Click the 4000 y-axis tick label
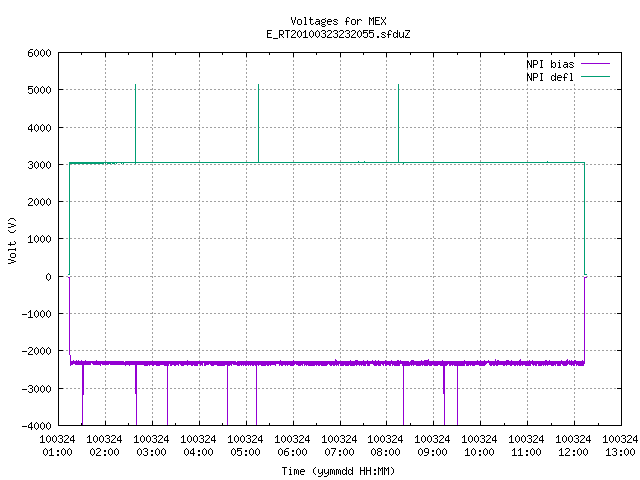This screenshot has width=640, height=480. click(39, 128)
